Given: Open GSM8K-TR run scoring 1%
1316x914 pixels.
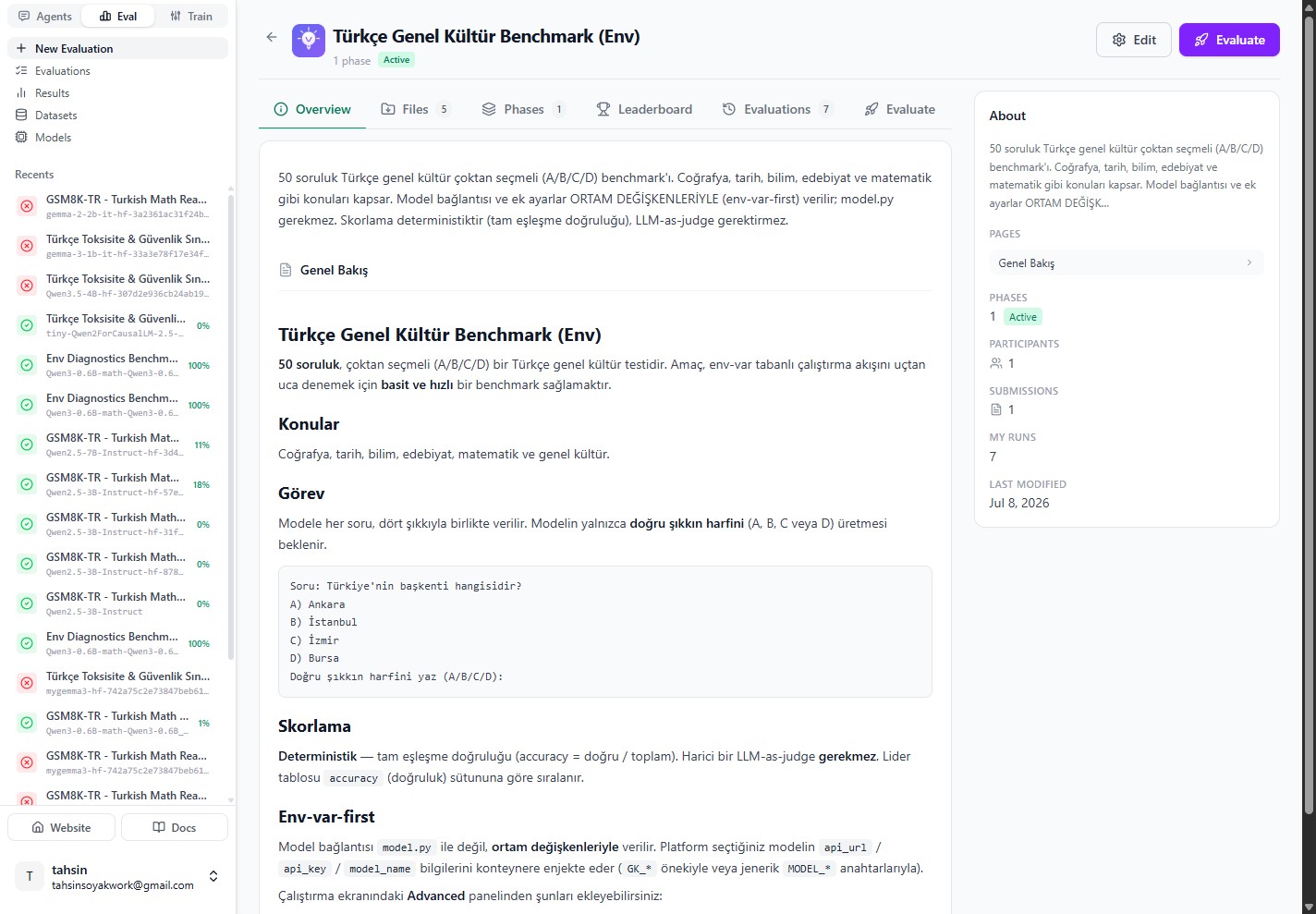Looking at the screenshot, I should click(x=117, y=722).
